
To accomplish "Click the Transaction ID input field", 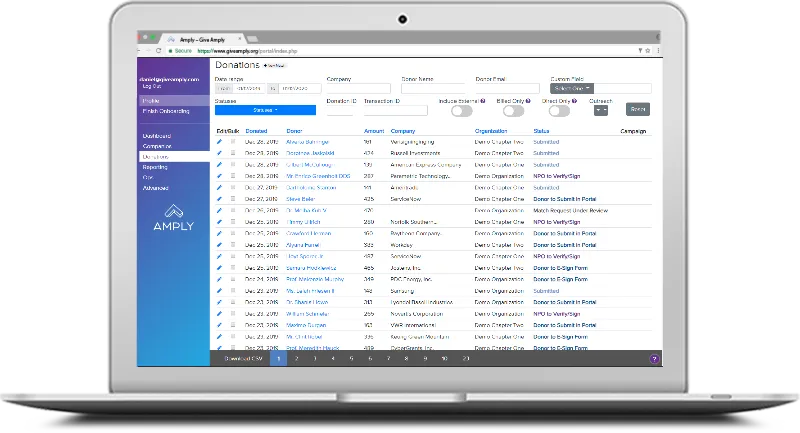I will [x=395, y=110].
